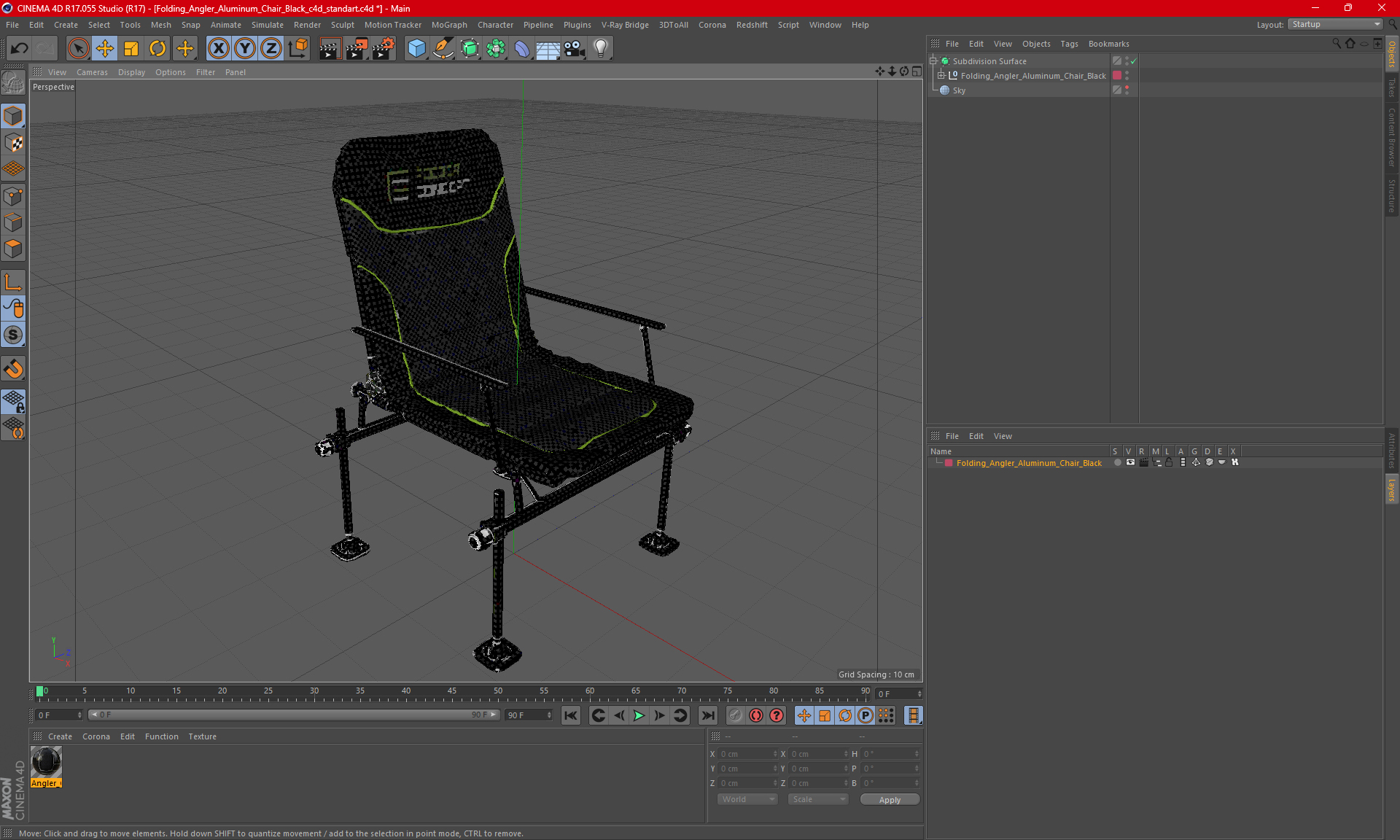This screenshot has height=840, width=1400.
Task: Select the Angler material thumbnail
Action: click(46, 763)
